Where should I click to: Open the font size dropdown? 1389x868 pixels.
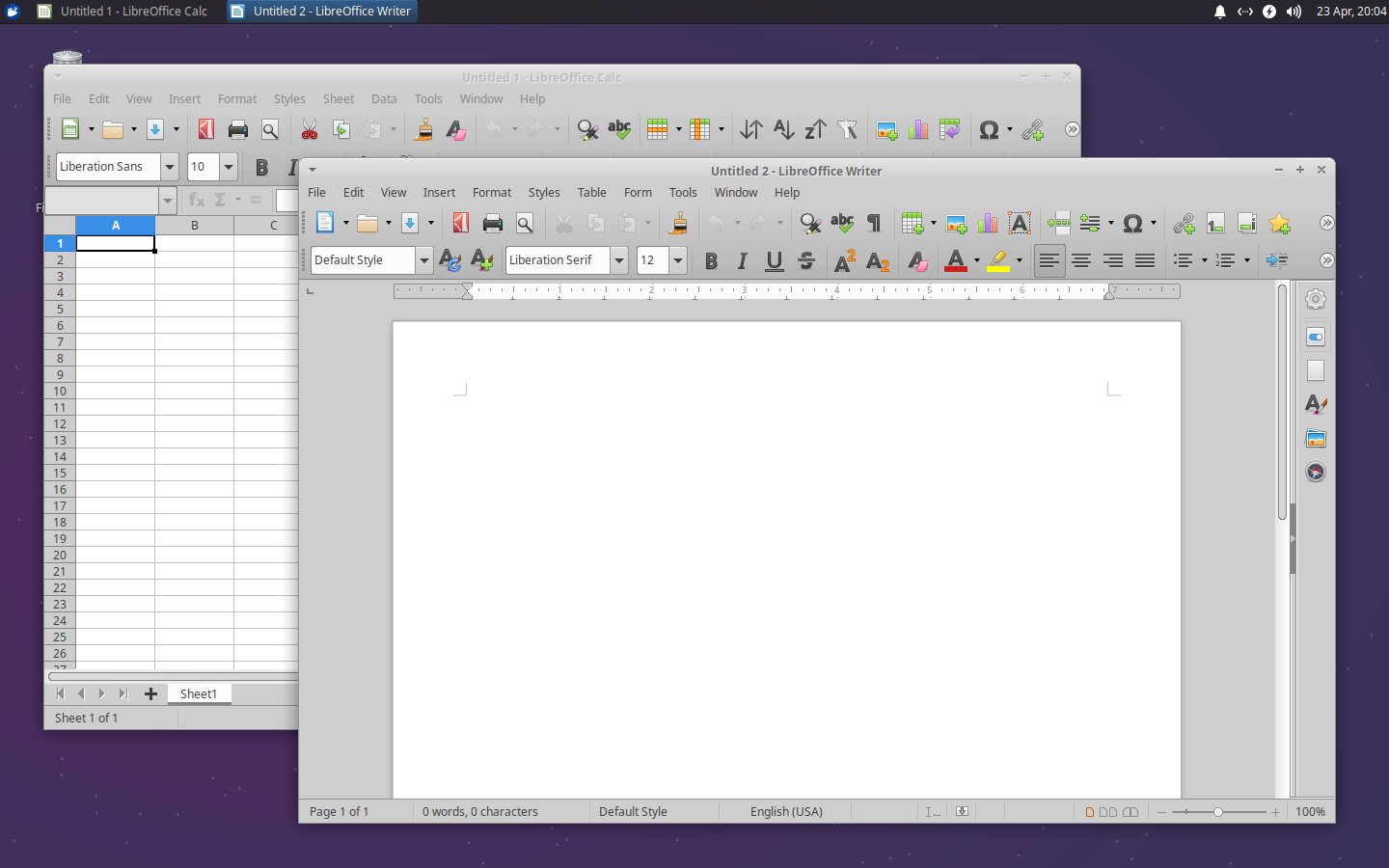(x=677, y=260)
